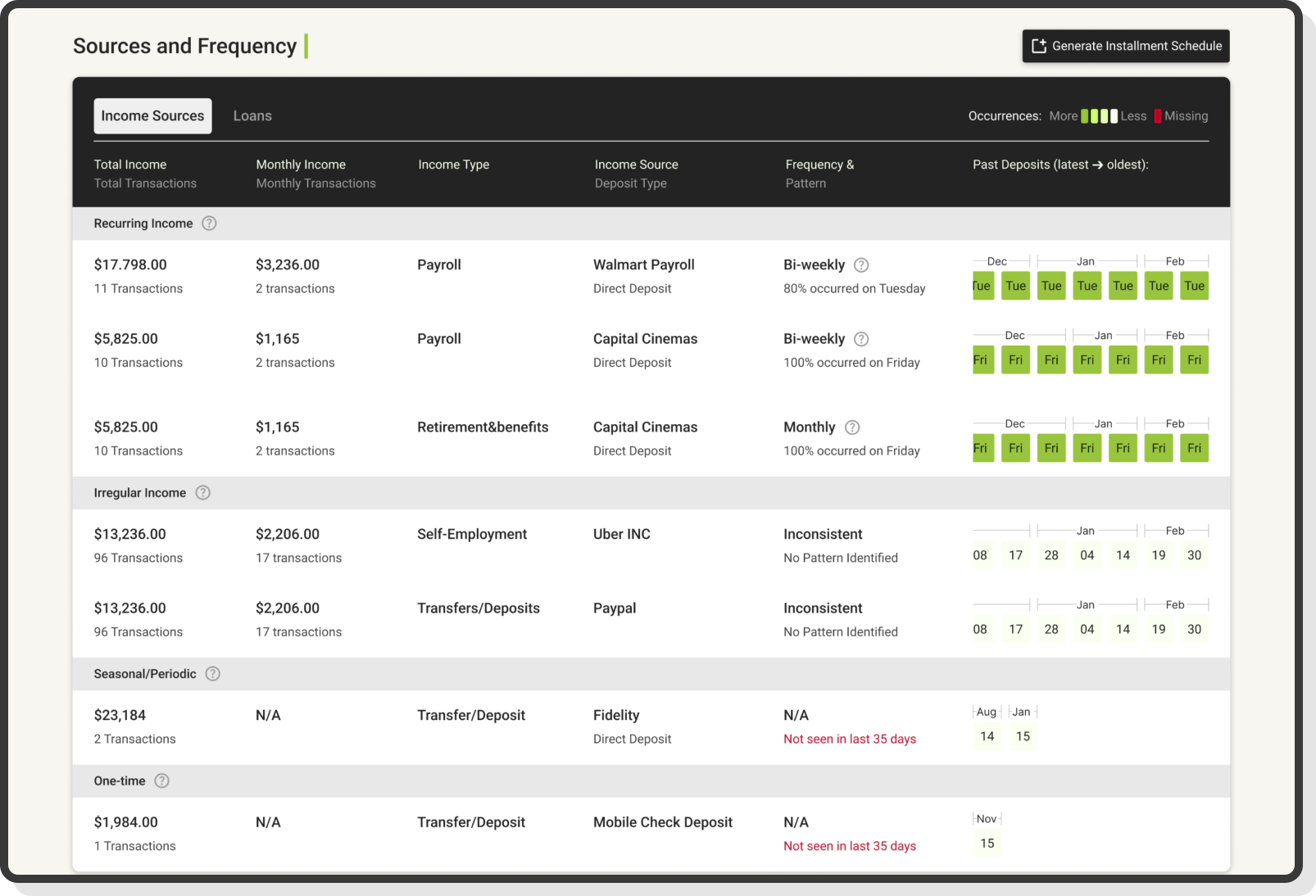
Task: Open the Seasonal/Periodic help icon
Action: (x=212, y=674)
